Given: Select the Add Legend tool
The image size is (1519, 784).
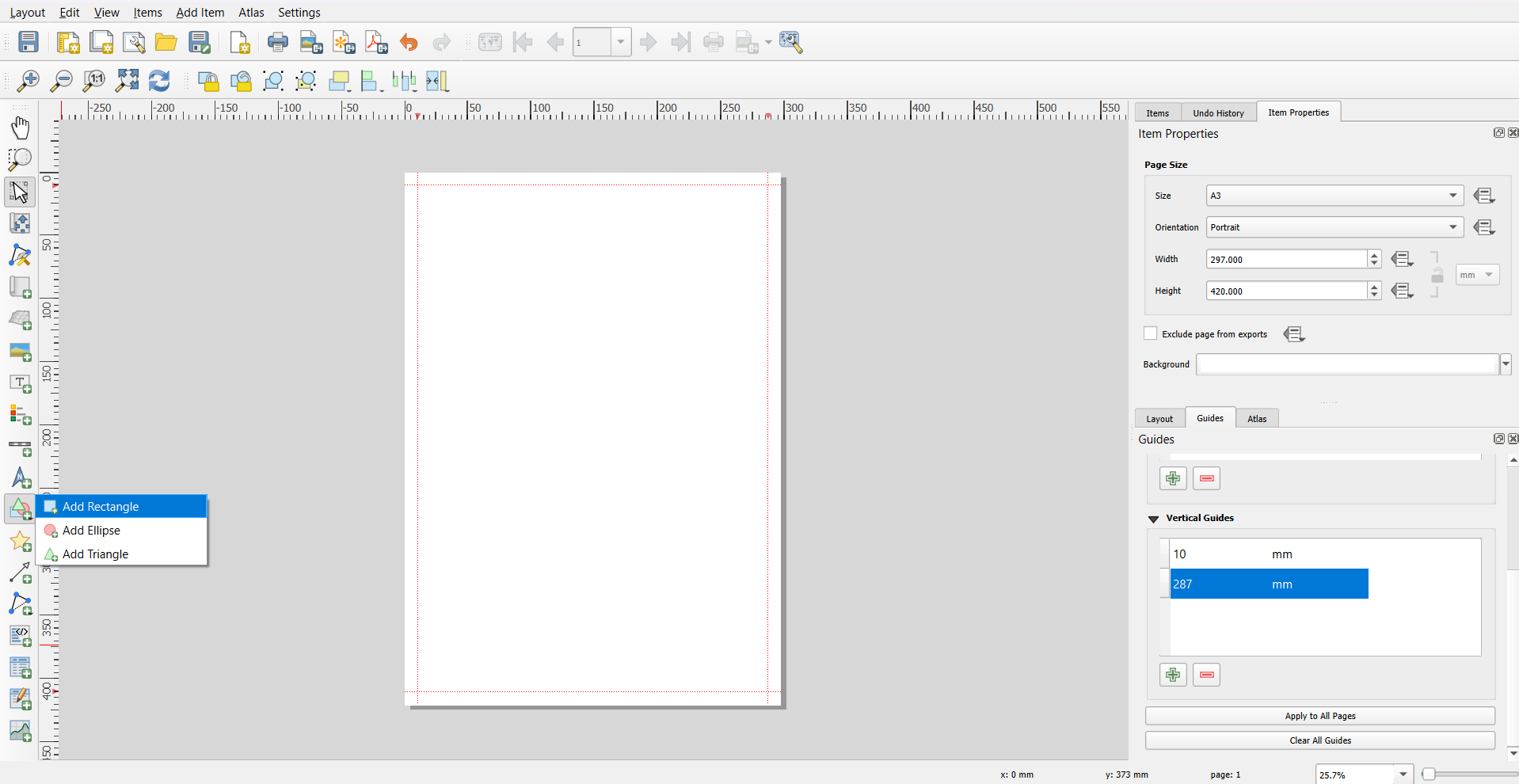Looking at the screenshot, I should [x=21, y=414].
